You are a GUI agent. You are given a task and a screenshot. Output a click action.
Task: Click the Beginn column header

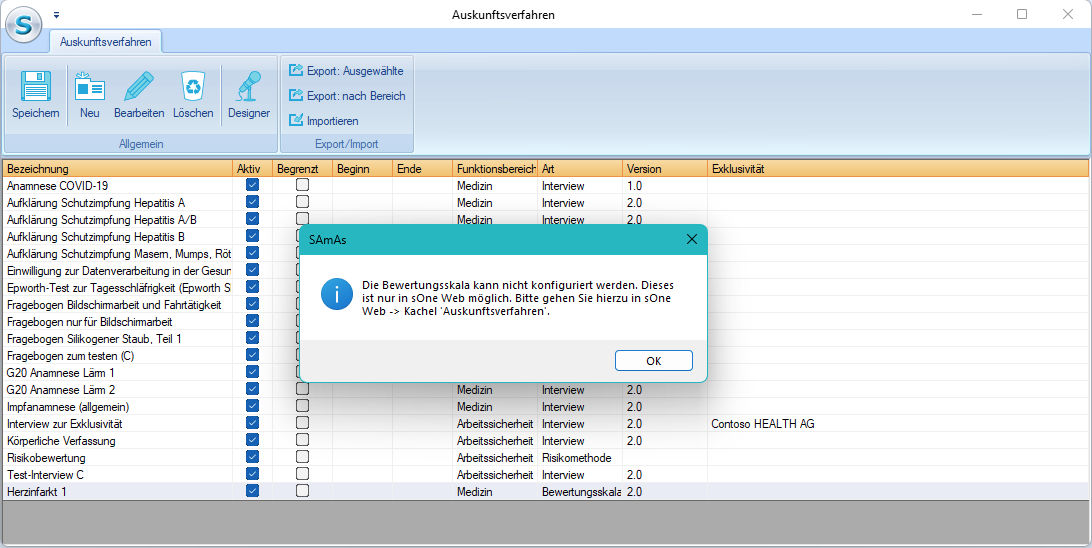tap(362, 169)
